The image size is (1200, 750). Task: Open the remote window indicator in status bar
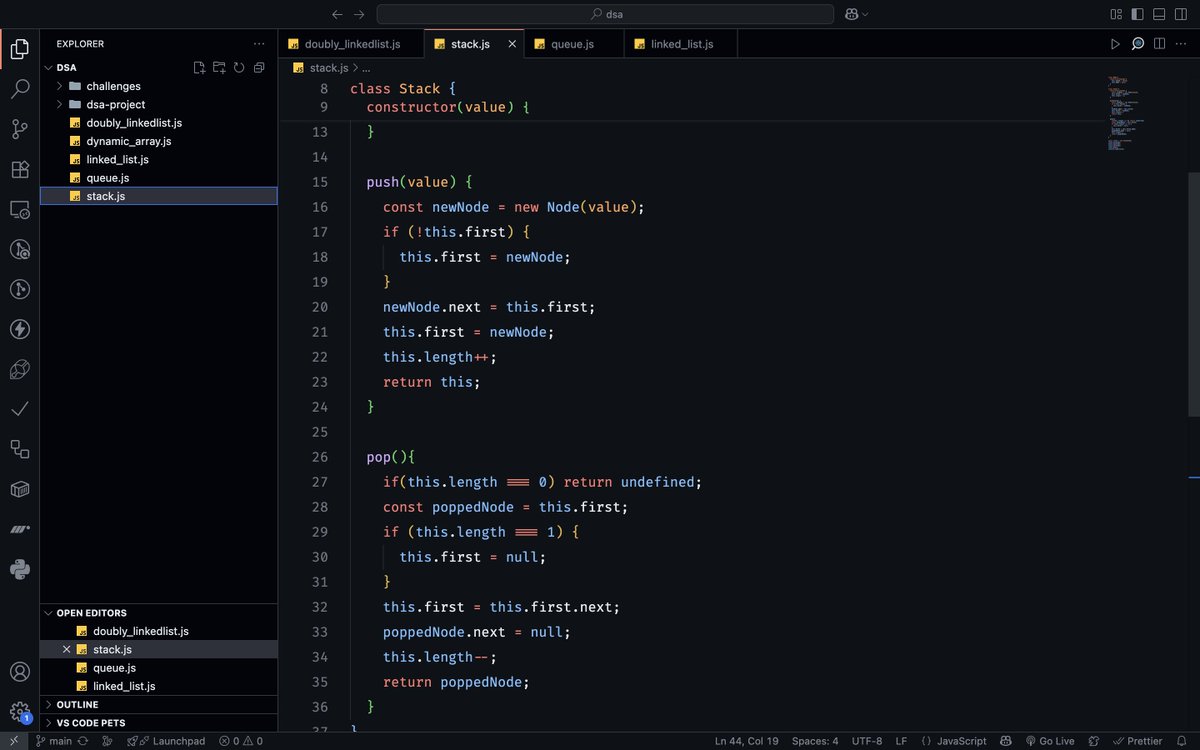coord(13,741)
